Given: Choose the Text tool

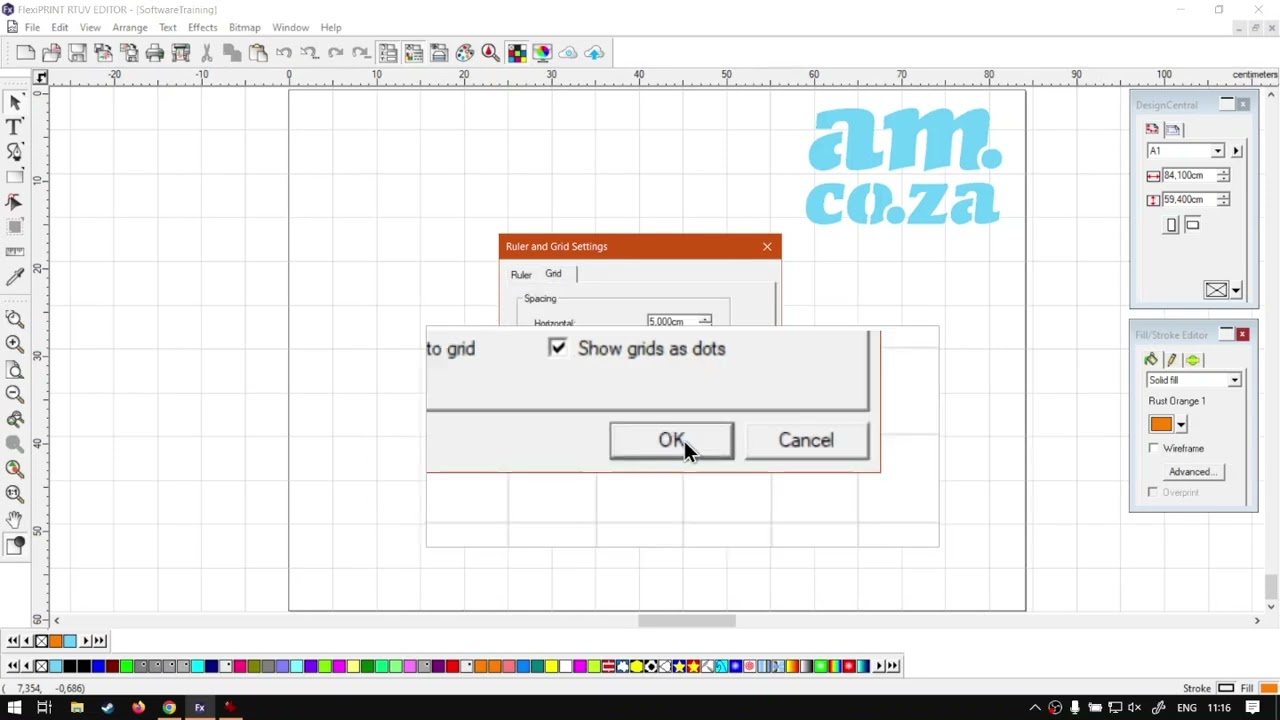Looking at the screenshot, I should coord(15,127).
